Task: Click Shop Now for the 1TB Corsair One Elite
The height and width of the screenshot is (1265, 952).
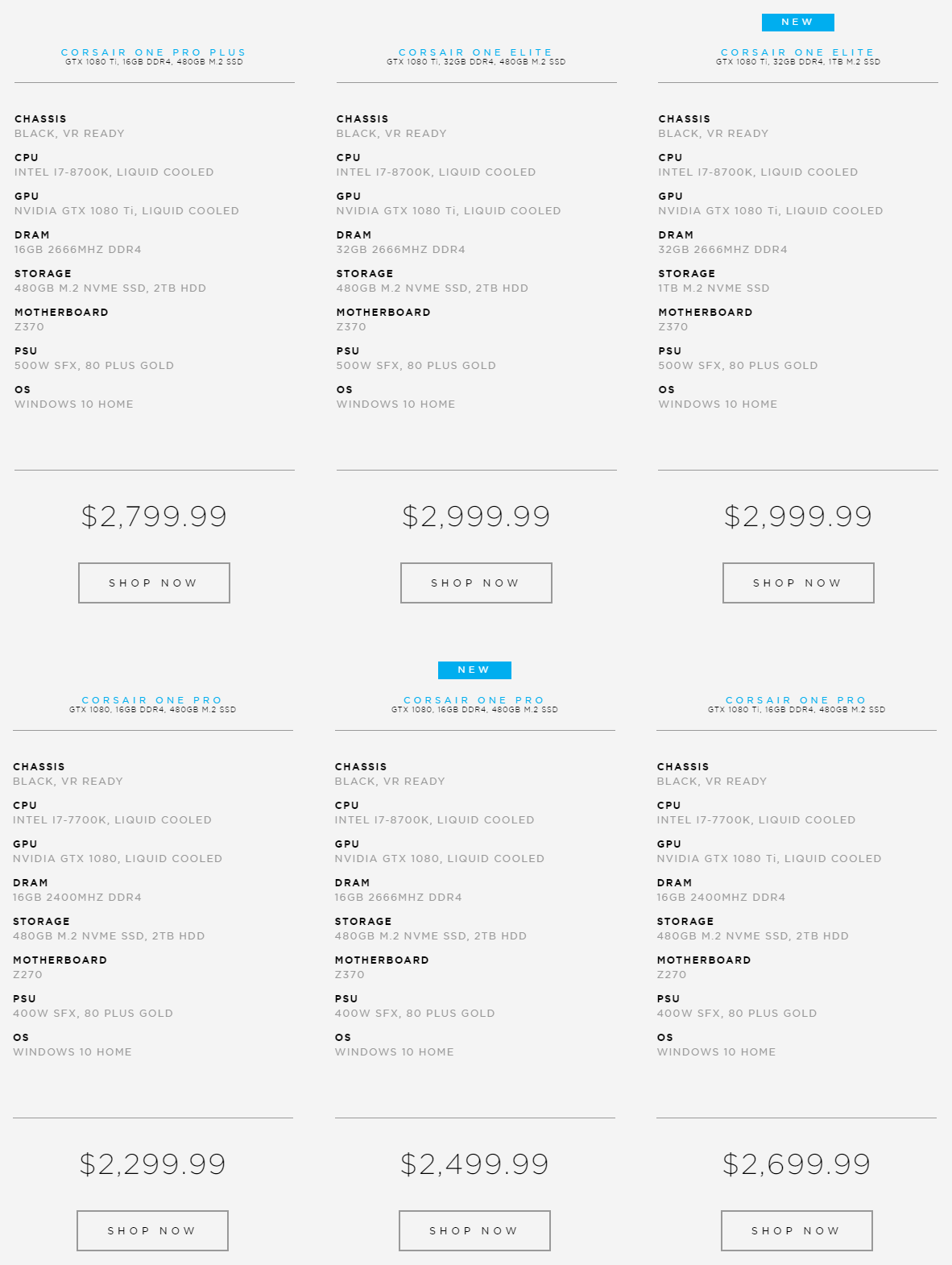Action: (x=798, y=583)
